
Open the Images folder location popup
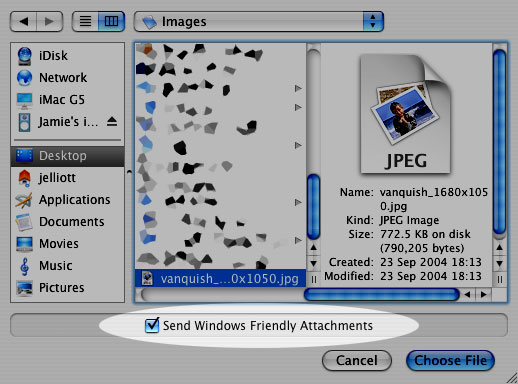(259, 22)
